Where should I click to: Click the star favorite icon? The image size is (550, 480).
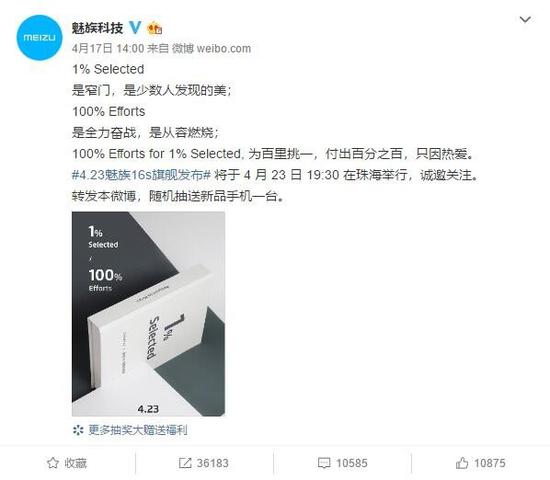(x=53, y=463)
